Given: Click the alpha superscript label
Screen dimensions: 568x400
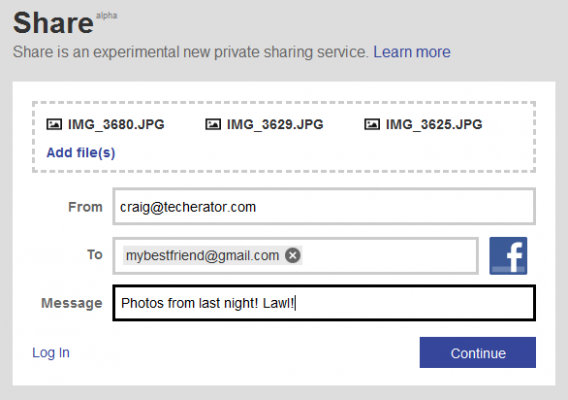Looking at the screenshot, I should coord(106,16).
